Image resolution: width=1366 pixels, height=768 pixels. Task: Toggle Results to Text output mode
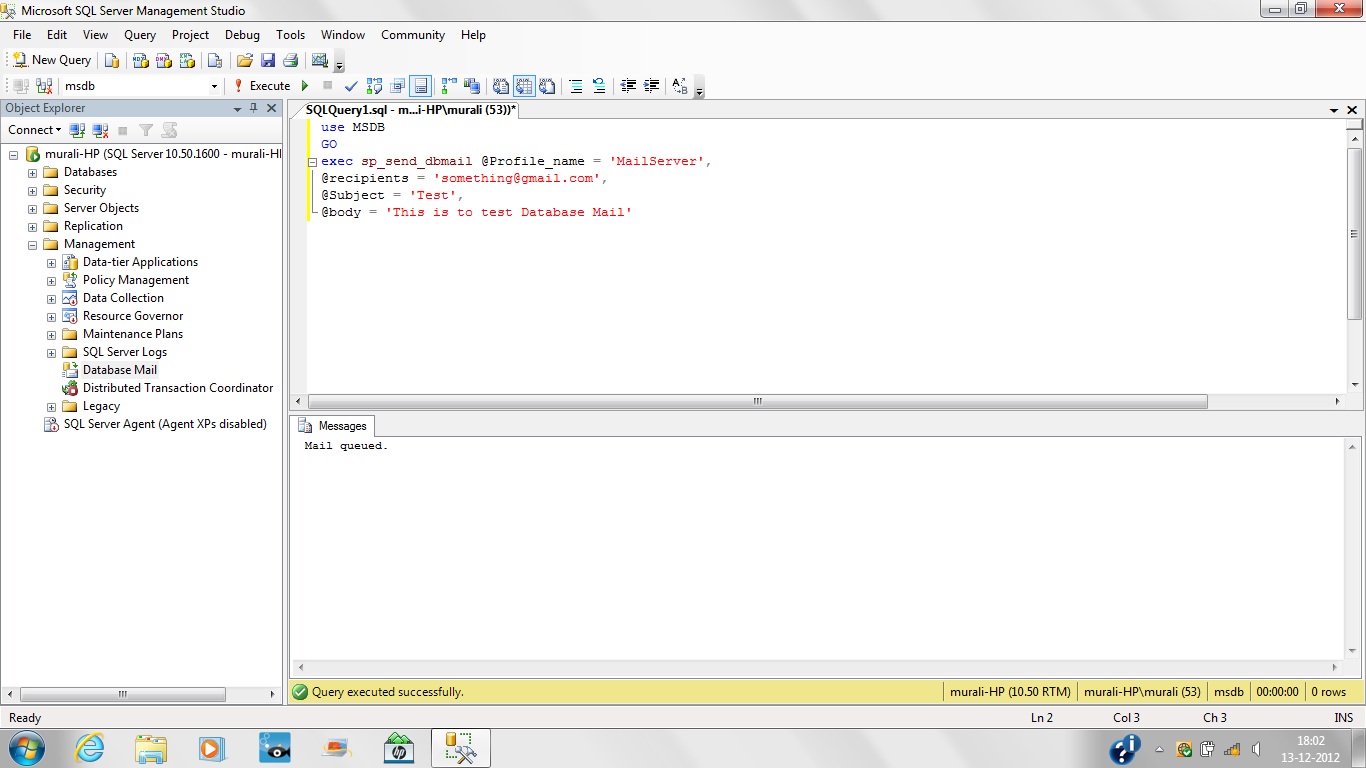click(501, 86)
